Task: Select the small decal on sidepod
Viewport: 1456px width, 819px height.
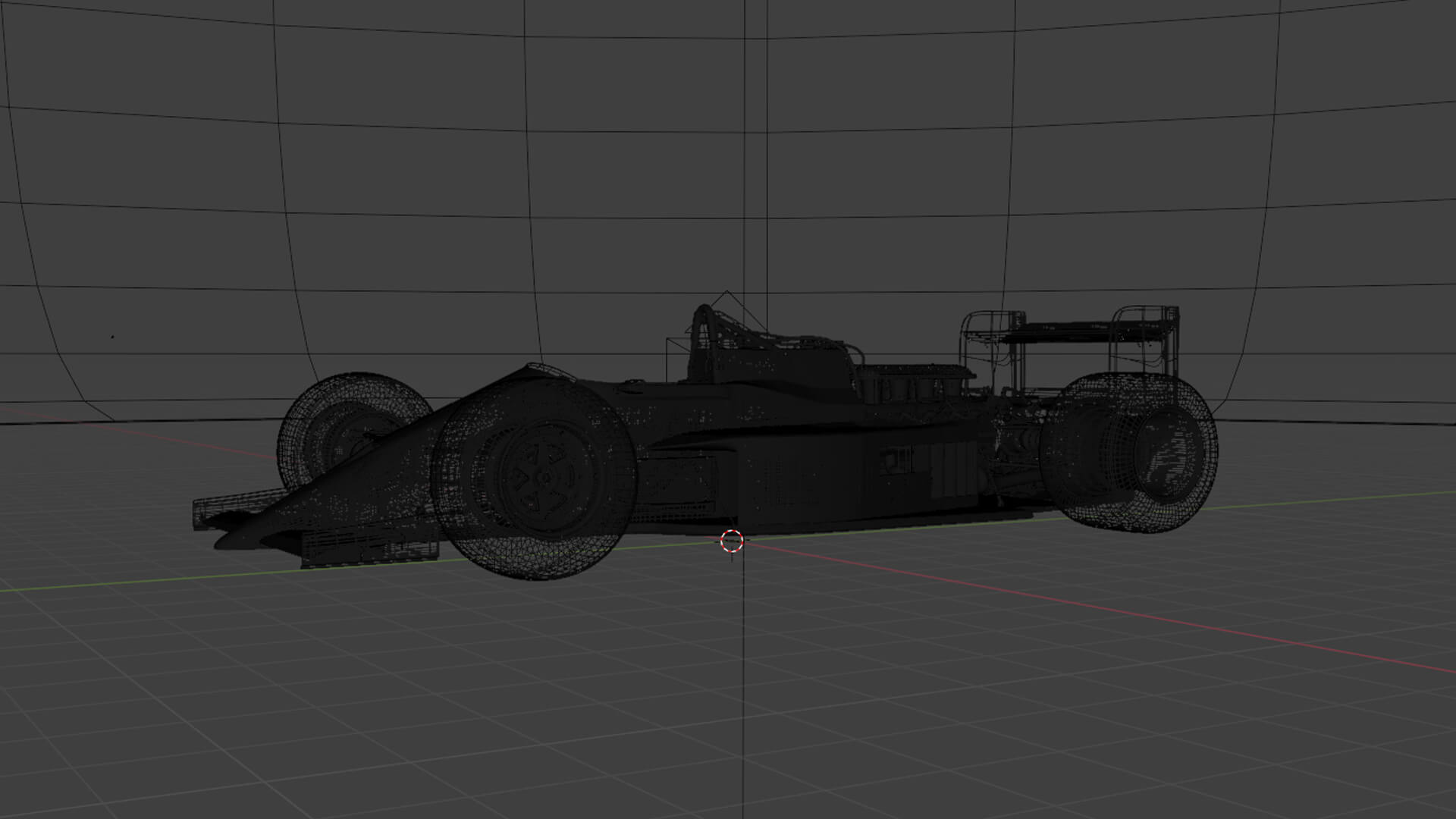Action: (896, 460)
